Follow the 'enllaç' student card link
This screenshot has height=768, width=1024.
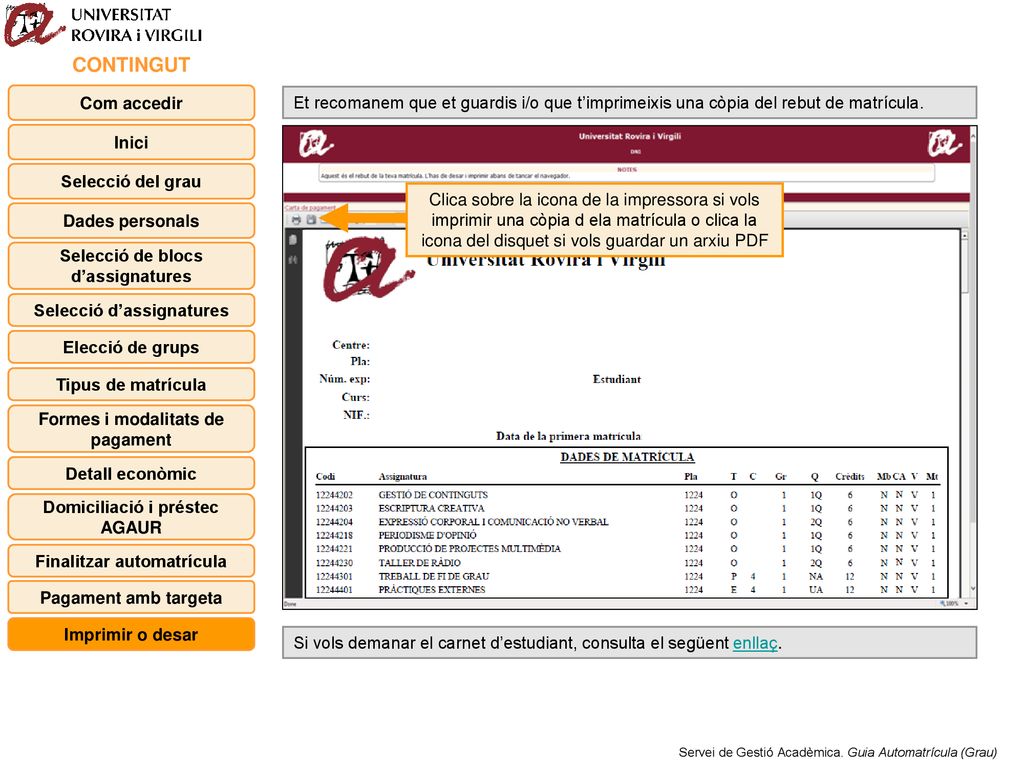coord(755,643)
